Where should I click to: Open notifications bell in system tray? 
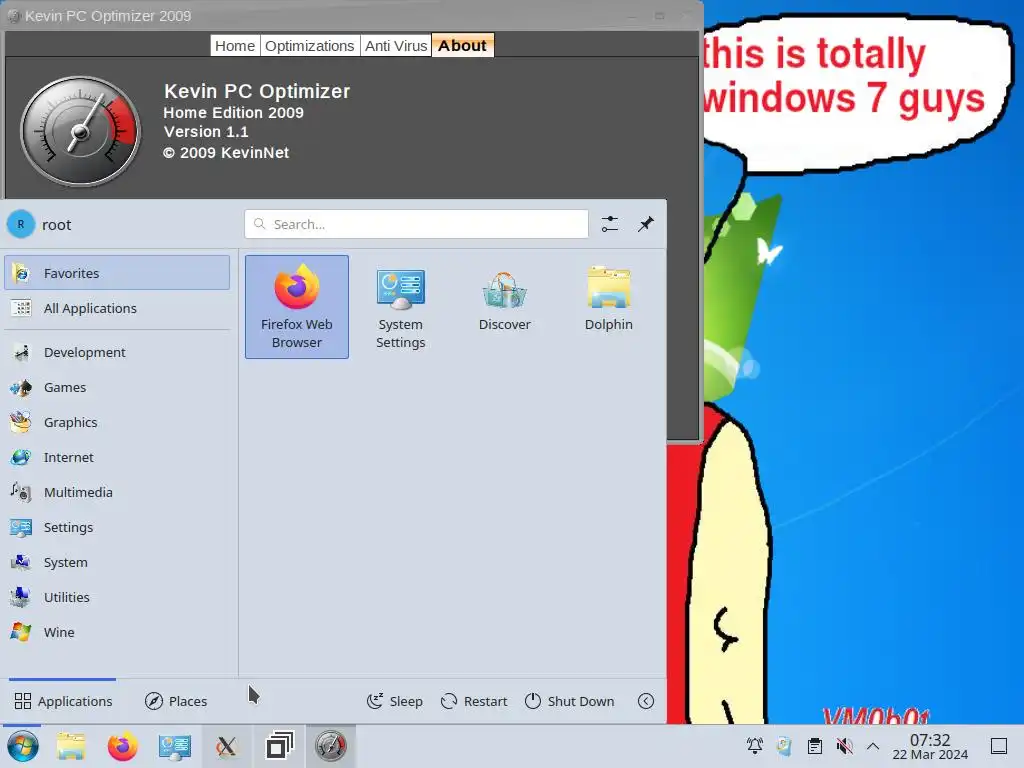755,746
